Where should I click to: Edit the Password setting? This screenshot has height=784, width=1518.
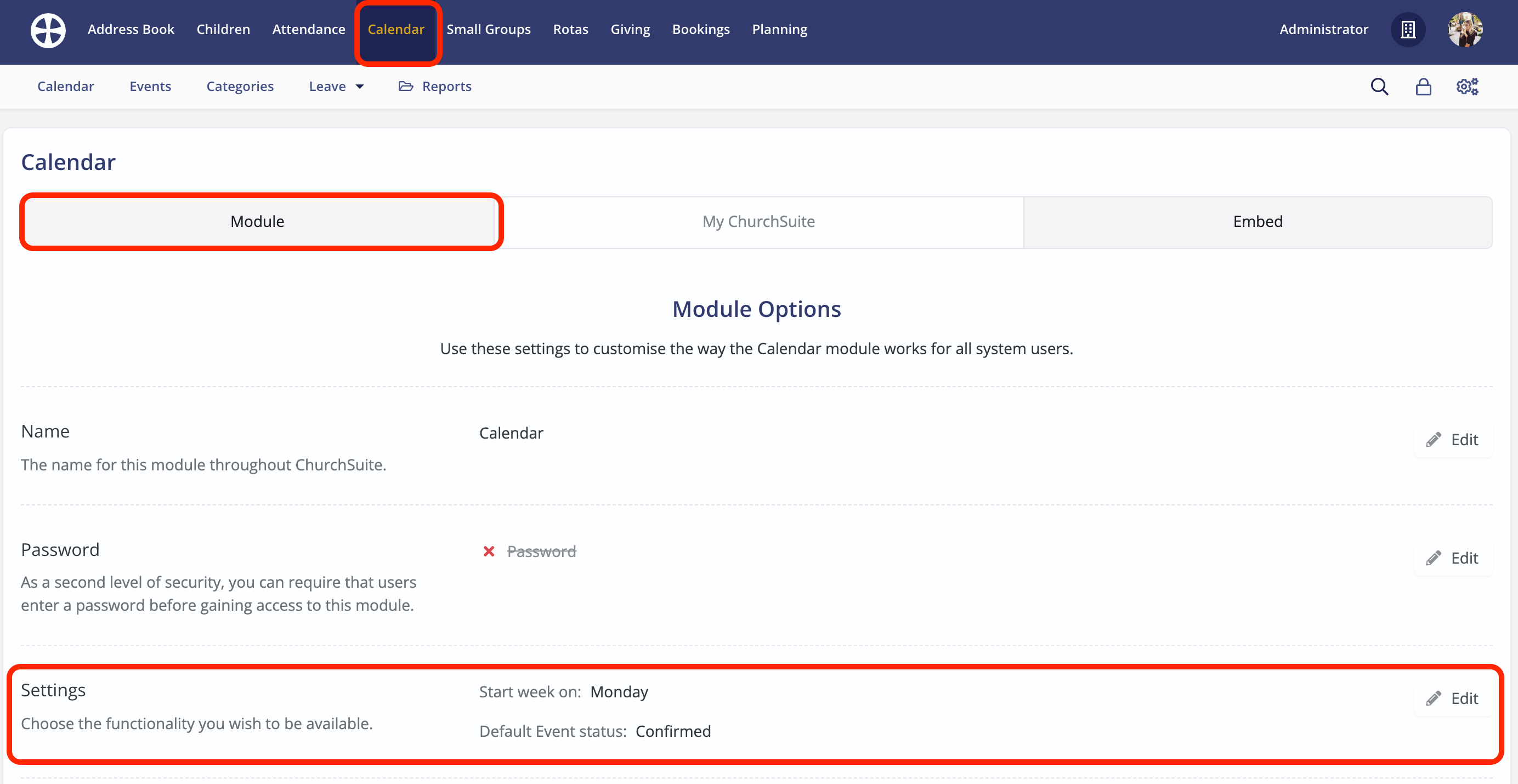(1453, 558)
